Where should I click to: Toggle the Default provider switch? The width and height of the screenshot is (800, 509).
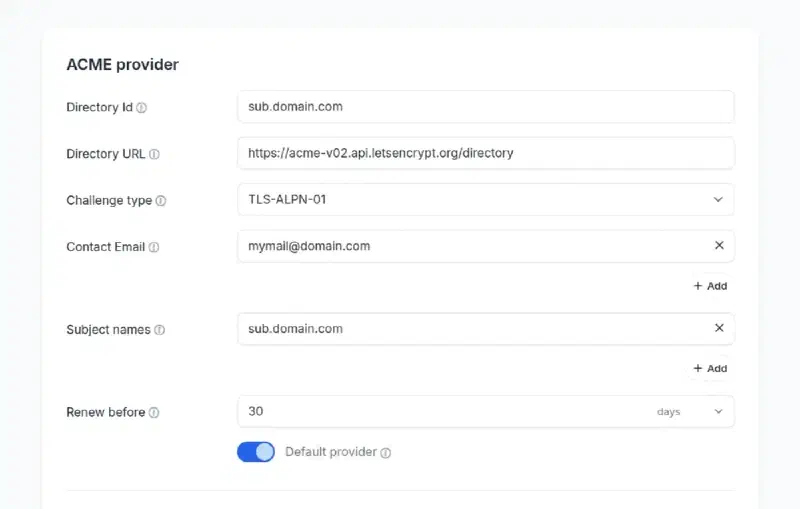click(x=256, y=452)
